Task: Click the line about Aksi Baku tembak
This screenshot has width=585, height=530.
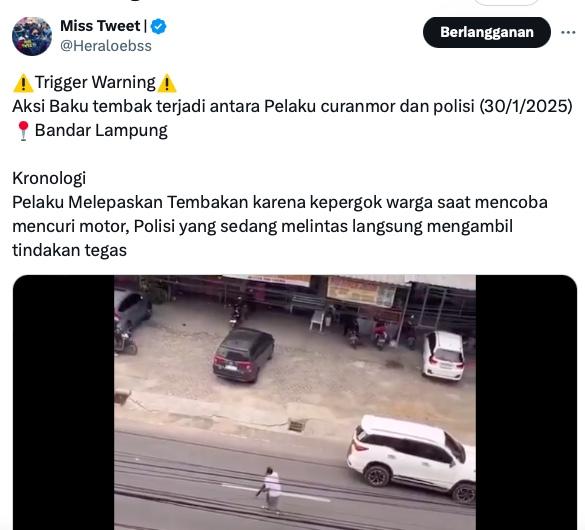Action: [292, 106]
